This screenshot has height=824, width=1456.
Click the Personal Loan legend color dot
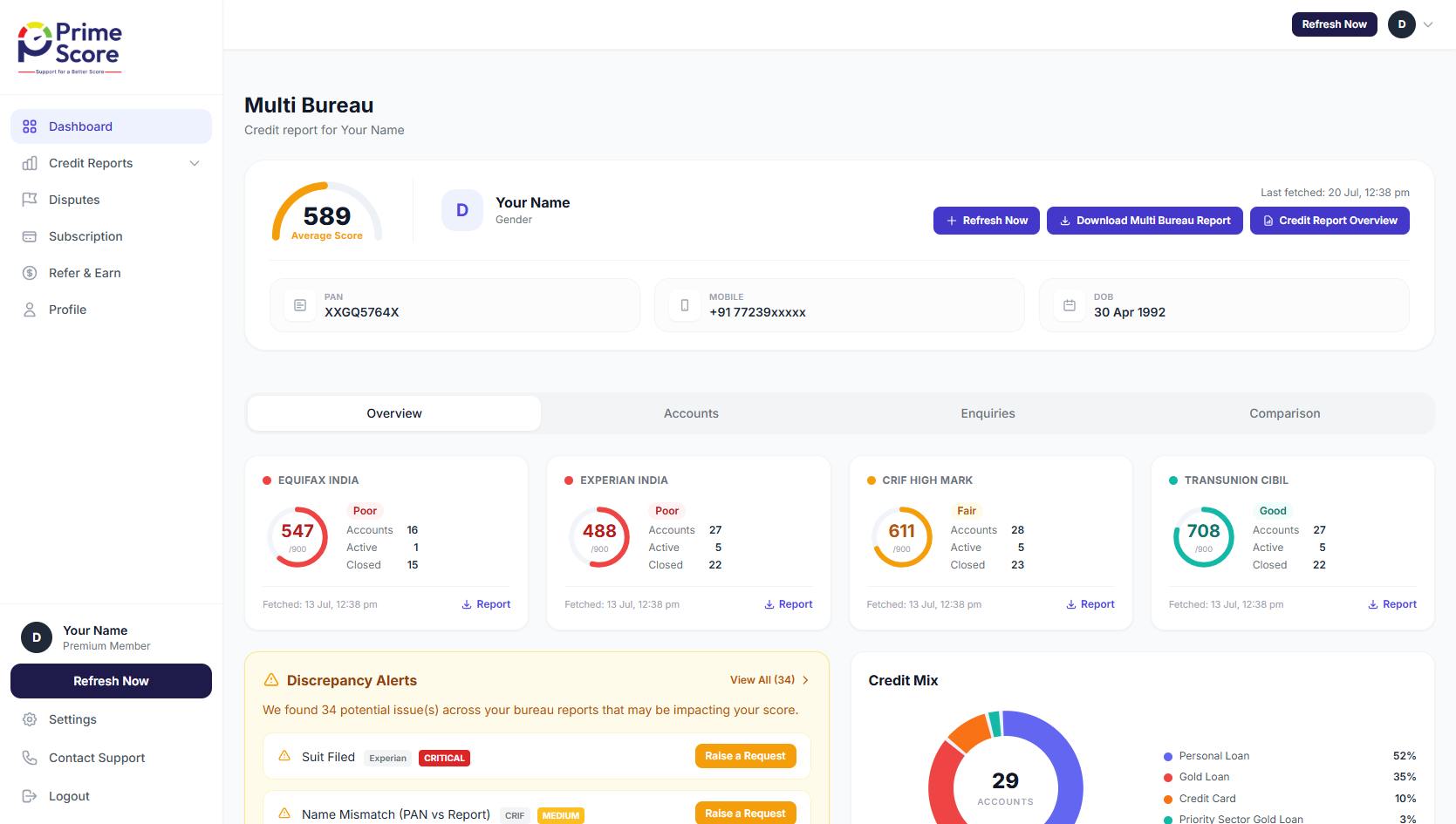pos(1168,757)
